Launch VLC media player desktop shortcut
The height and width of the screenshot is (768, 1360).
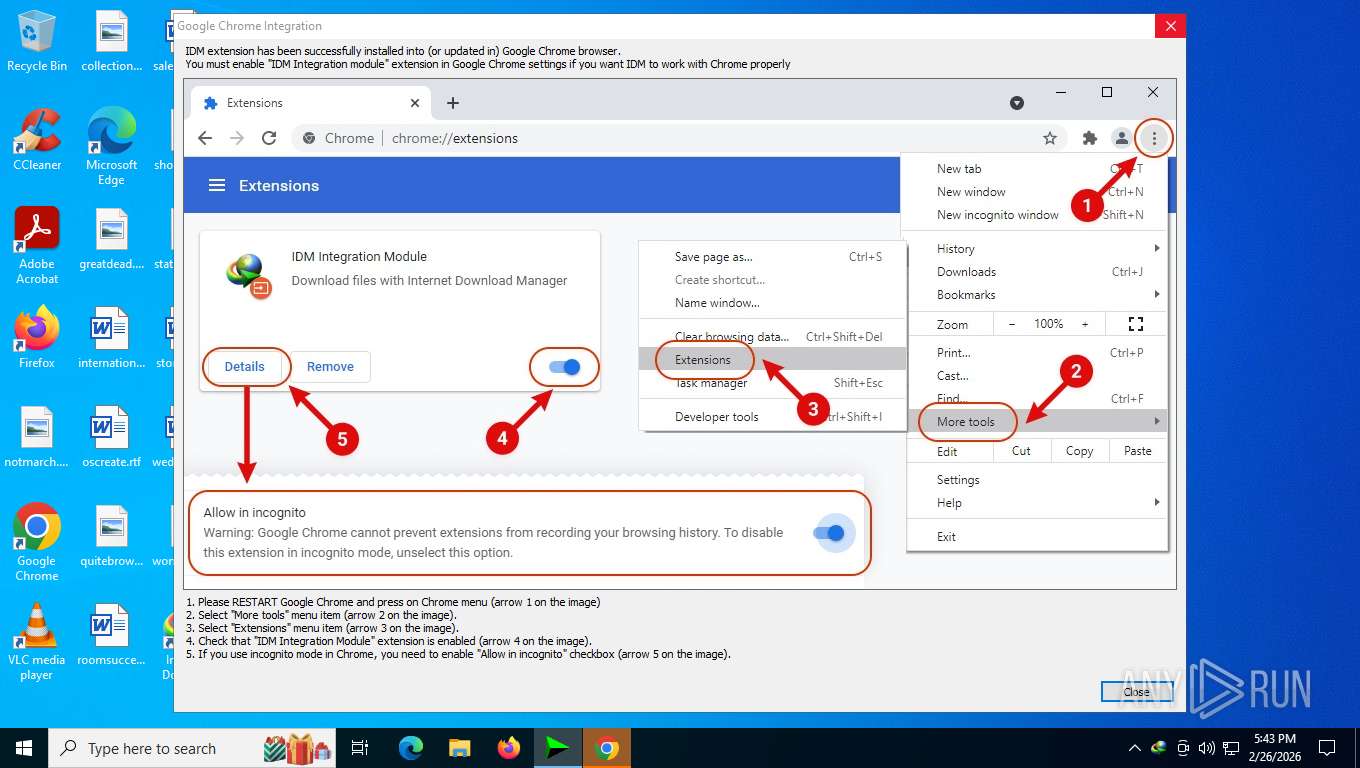[x=37, y=641]
